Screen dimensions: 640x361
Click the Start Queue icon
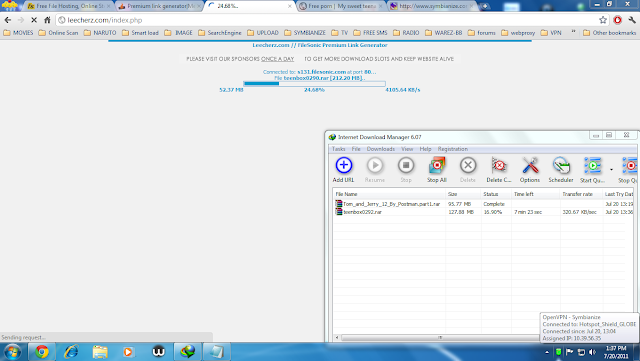(592, 166)
